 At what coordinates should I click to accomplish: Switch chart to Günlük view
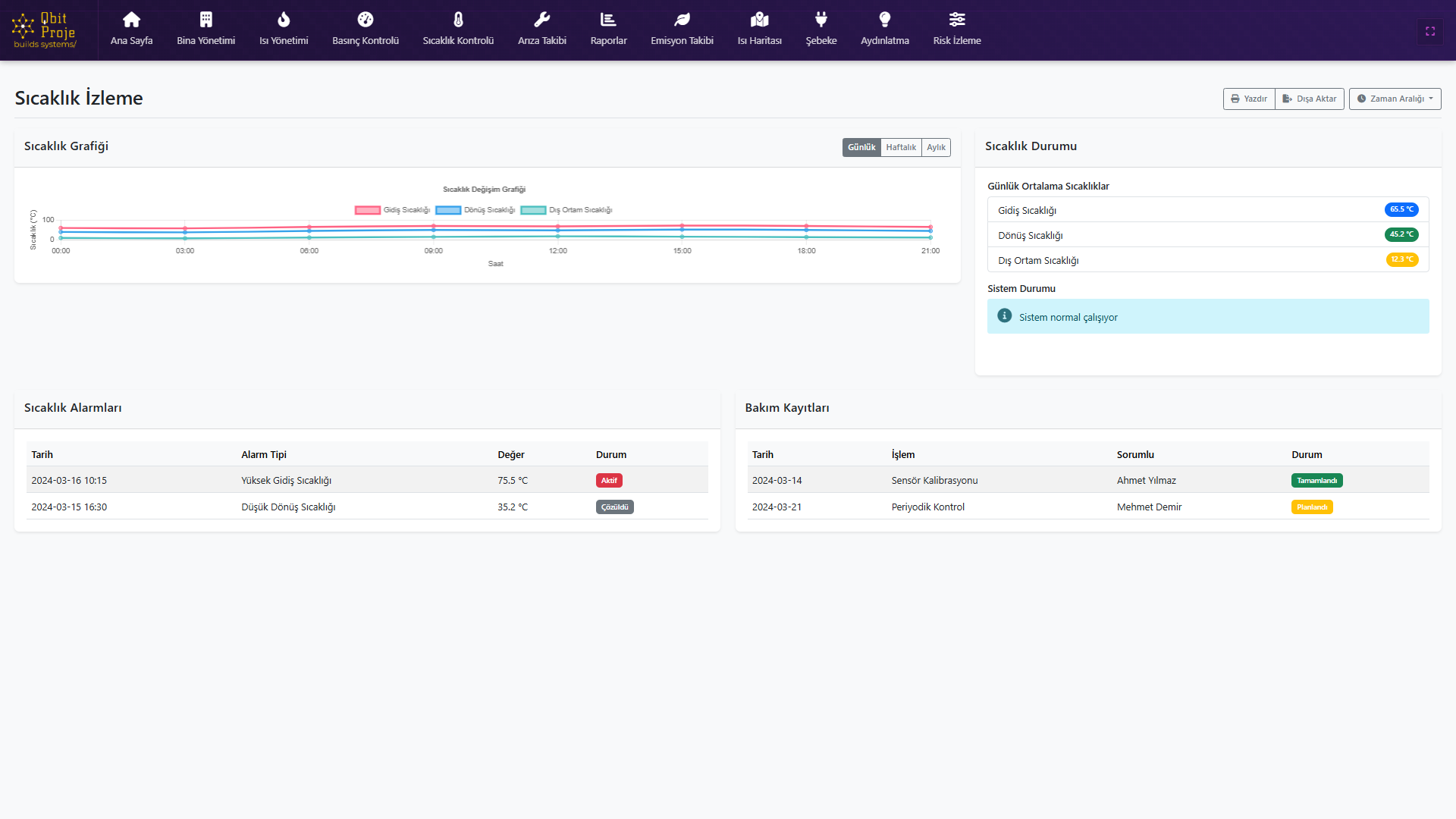click(x=861, y=147)
